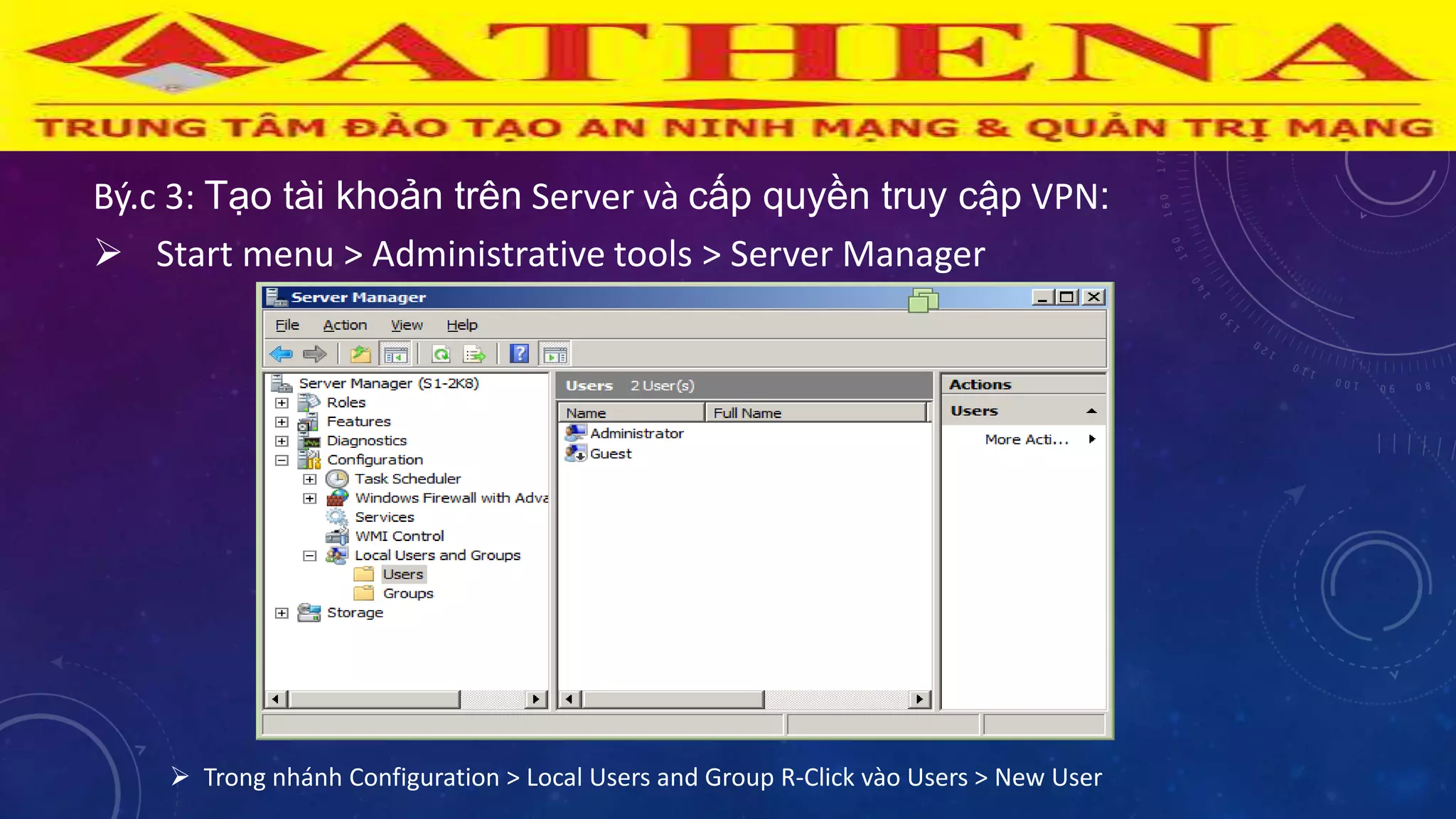Click the Back arrow toolbar icon

coord(282,354)
